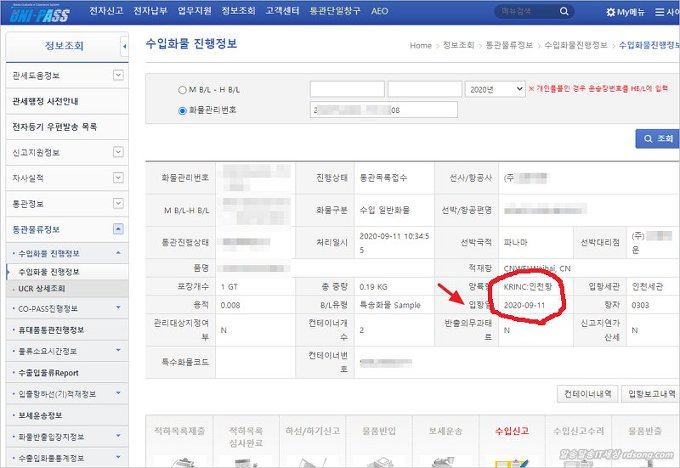The image size is (680, 468).
Task: Select the 물품반출 progress step
Action: 645,441
